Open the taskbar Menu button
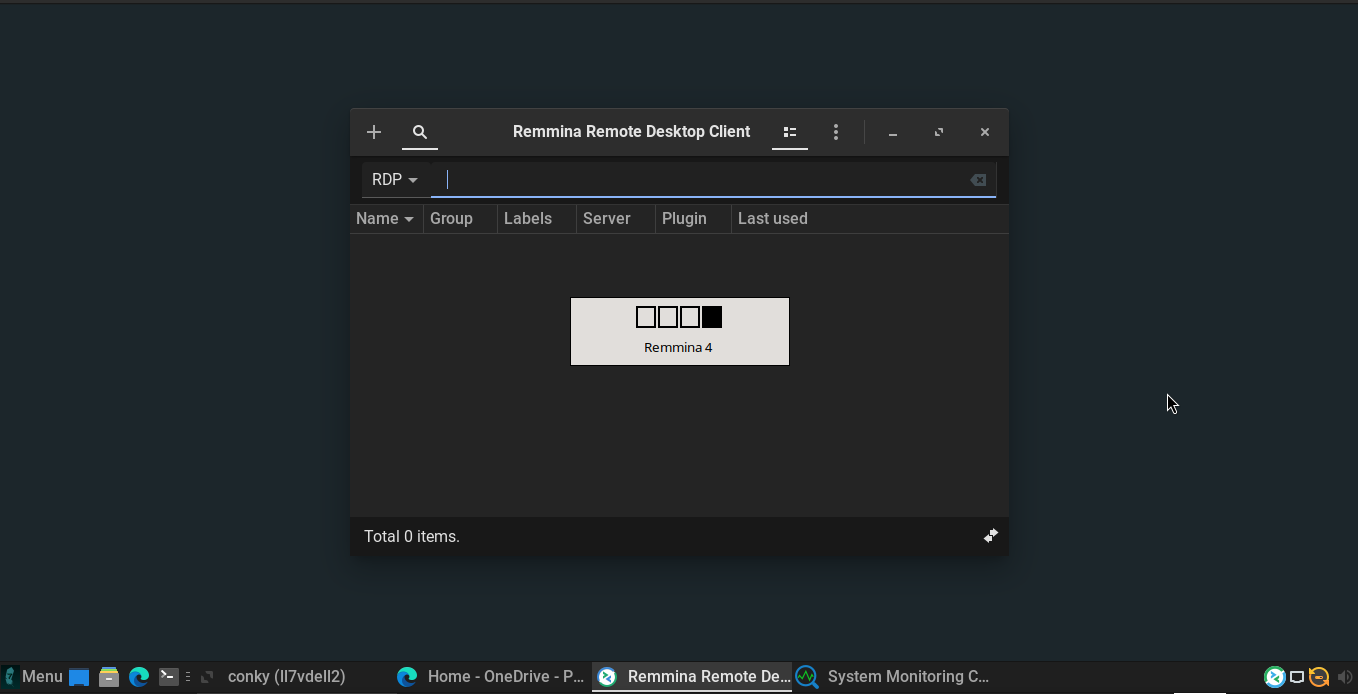Viewport: 1358px width, 694px height. (x=33, y=677)
